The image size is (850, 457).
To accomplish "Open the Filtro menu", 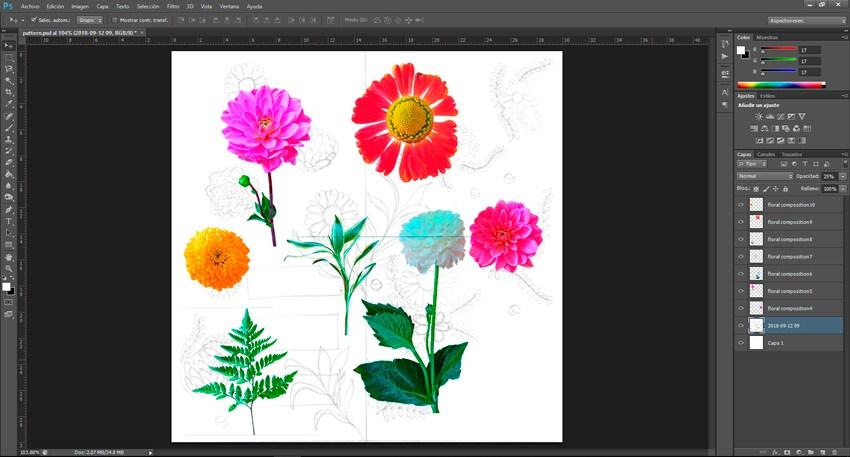I will pos(172,6).
